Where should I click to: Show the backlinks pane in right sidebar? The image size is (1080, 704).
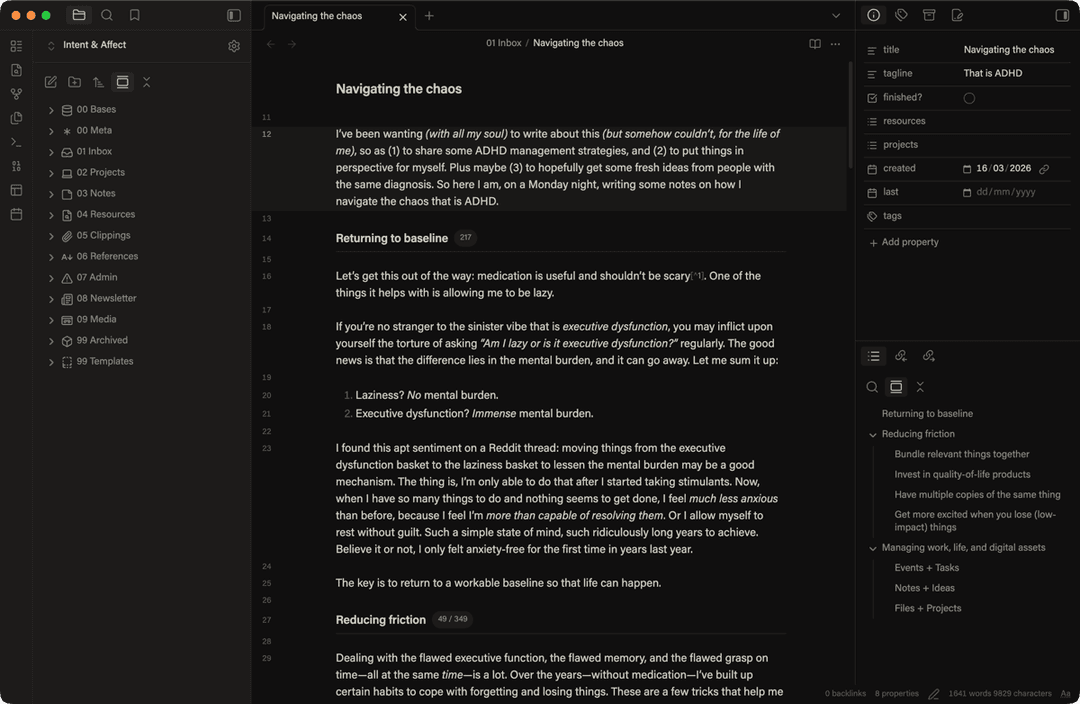pos(901,356)
